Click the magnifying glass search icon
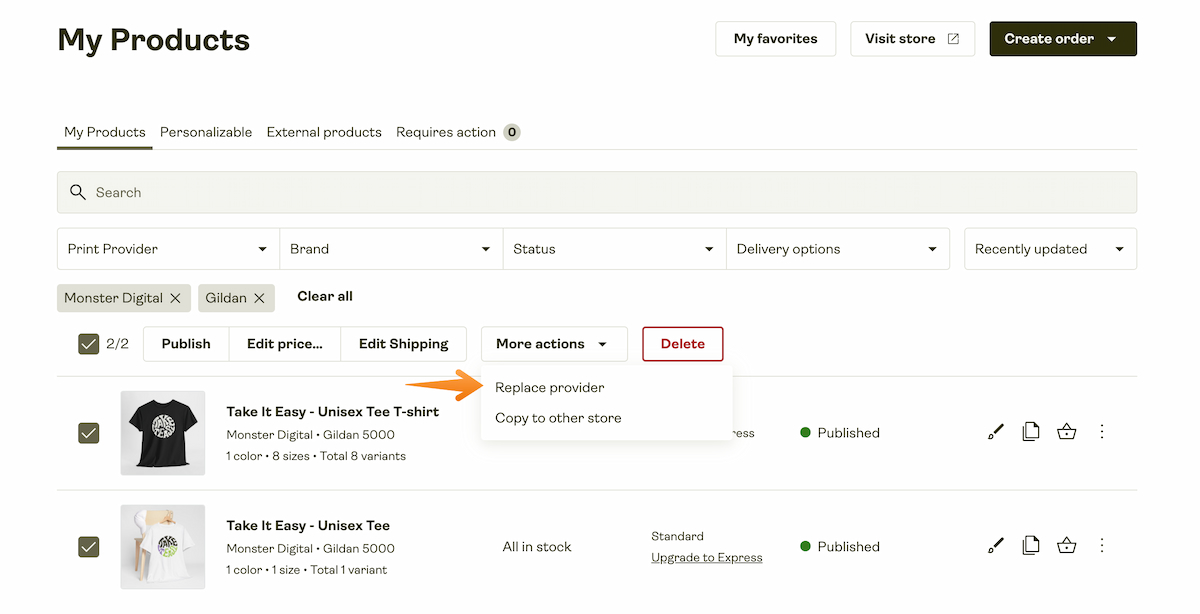Viewport: 1200px width, 614px height. 78,192
